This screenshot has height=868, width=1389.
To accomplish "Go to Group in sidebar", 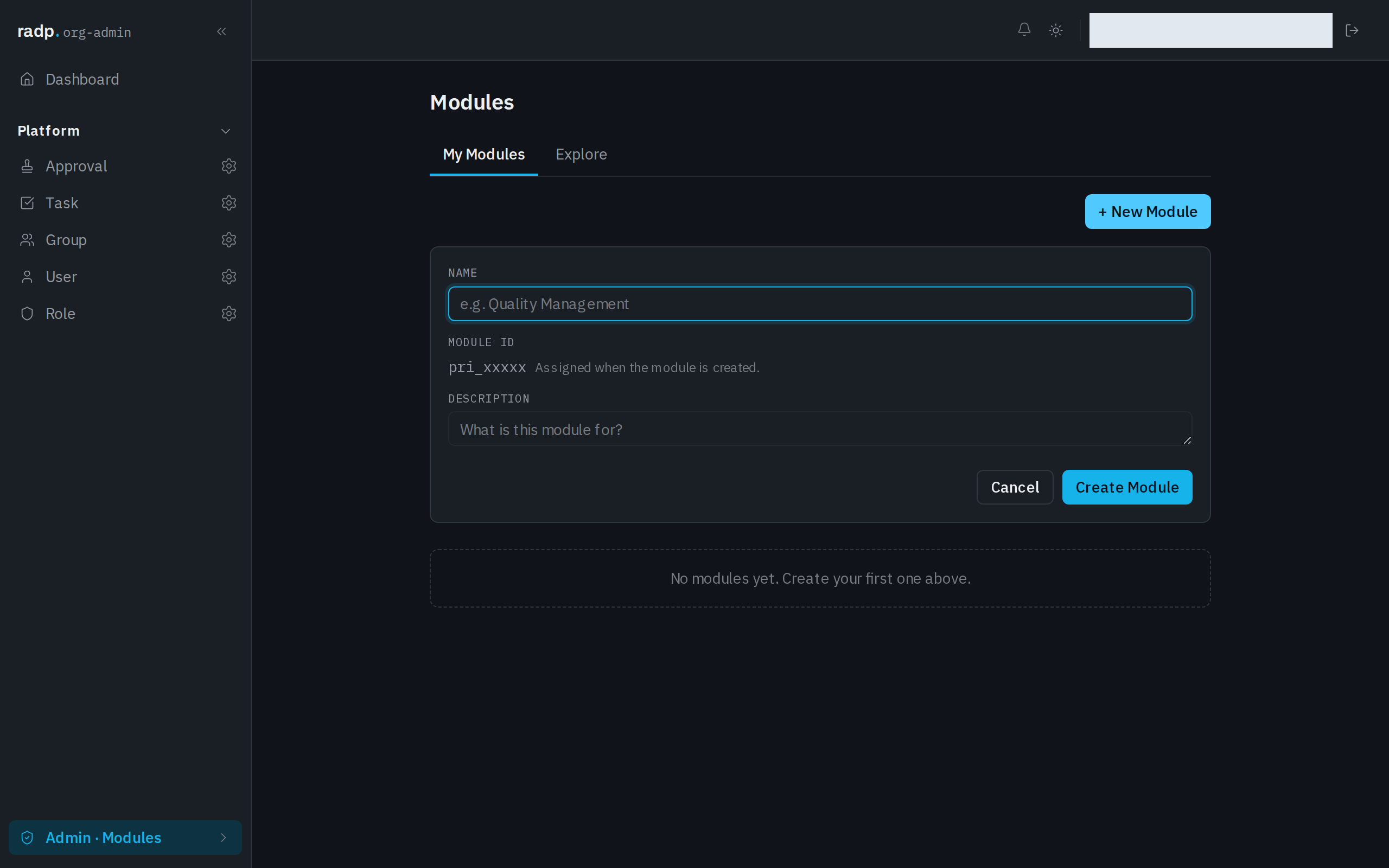I will coord(66,239).
